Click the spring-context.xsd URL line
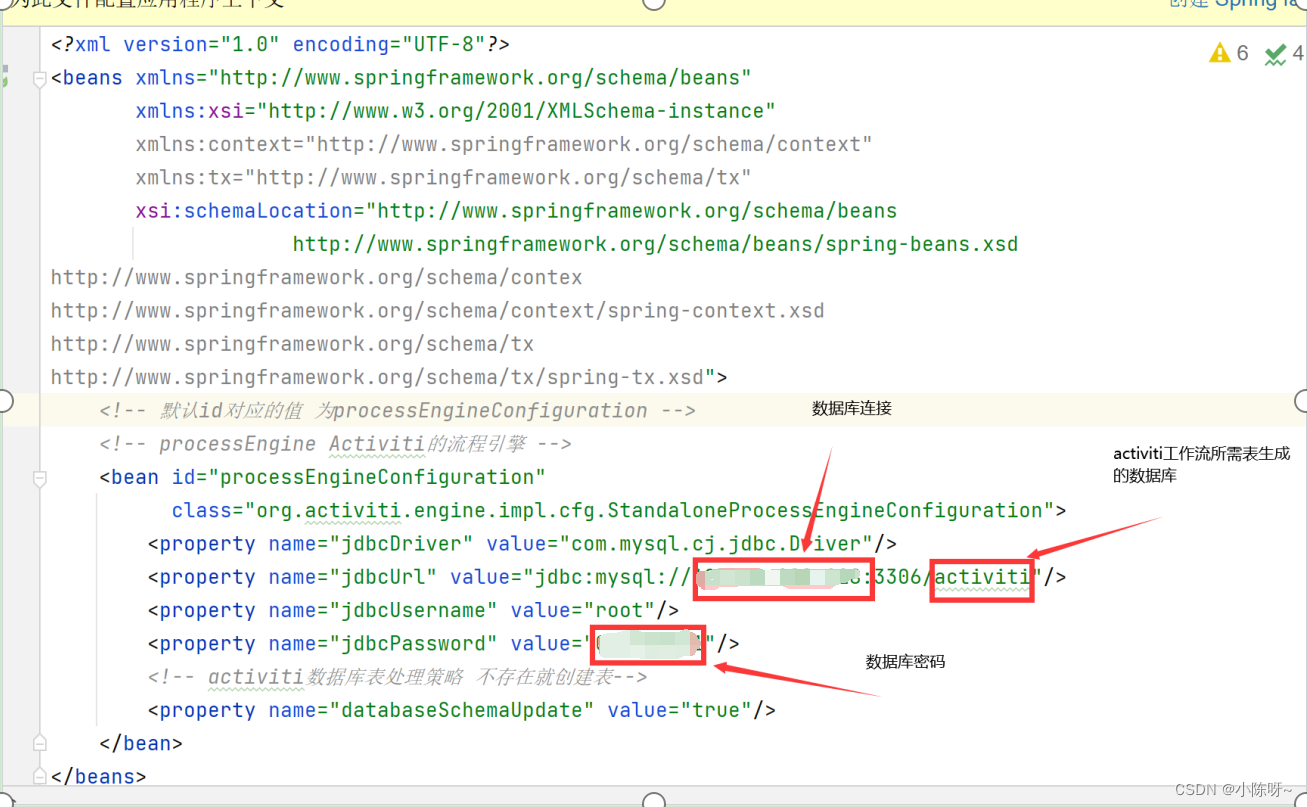This screenshot has width=1307, height=807. 438,310
